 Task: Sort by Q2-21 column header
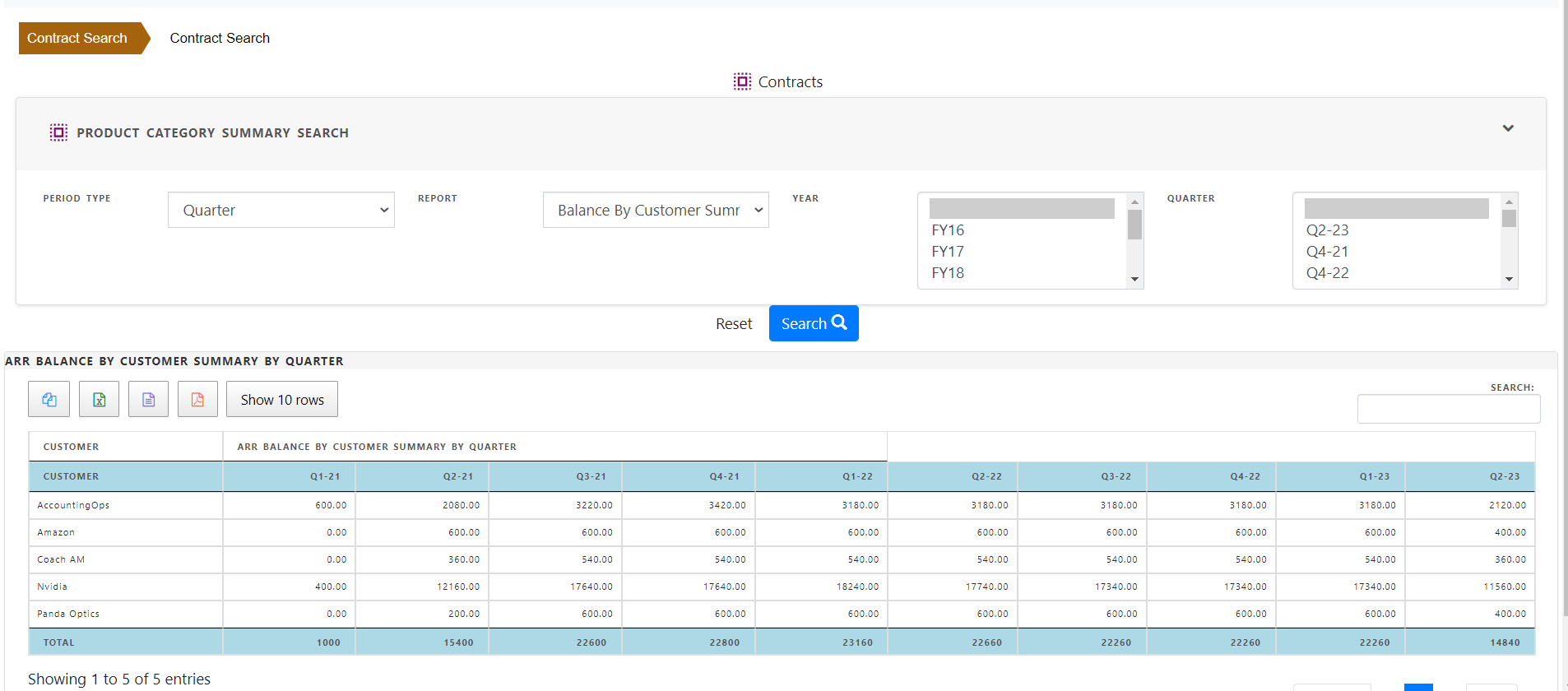pyautogui.click(x=422, y=476)
